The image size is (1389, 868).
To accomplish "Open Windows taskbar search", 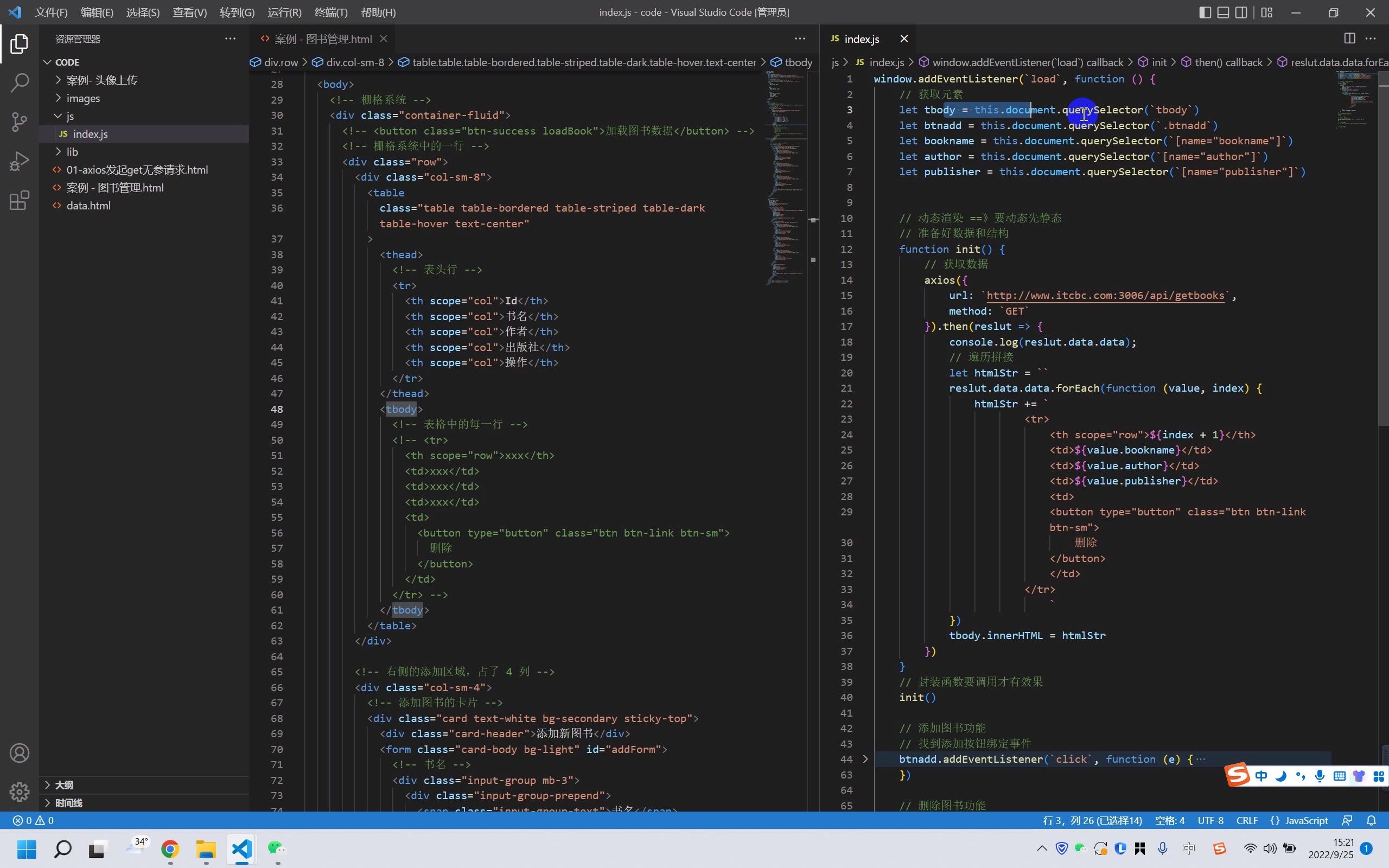I will [x=62, y=848].
